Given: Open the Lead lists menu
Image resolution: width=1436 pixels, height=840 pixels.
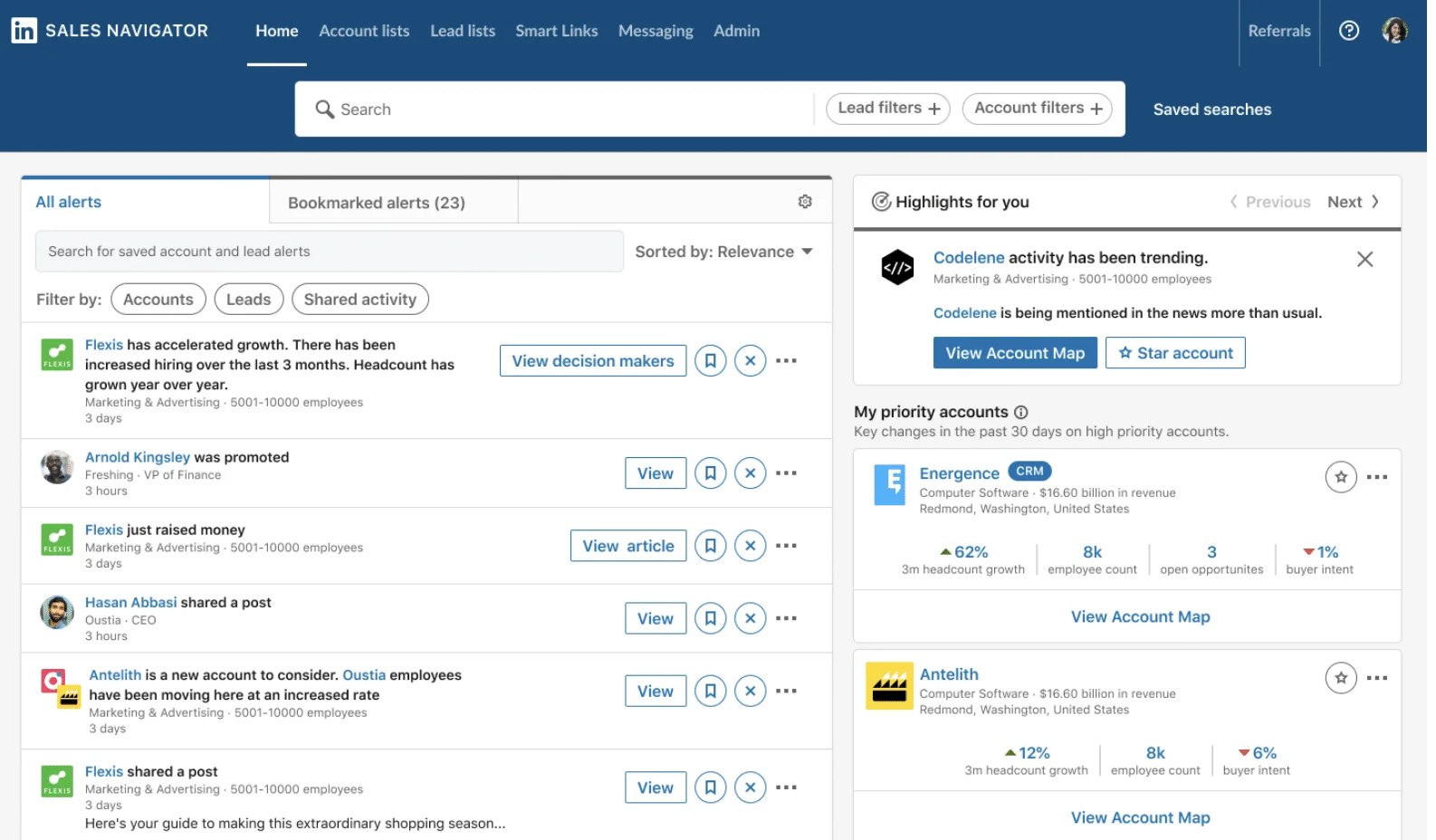Looking at the screenshot, I should click(x=463, y=31).
